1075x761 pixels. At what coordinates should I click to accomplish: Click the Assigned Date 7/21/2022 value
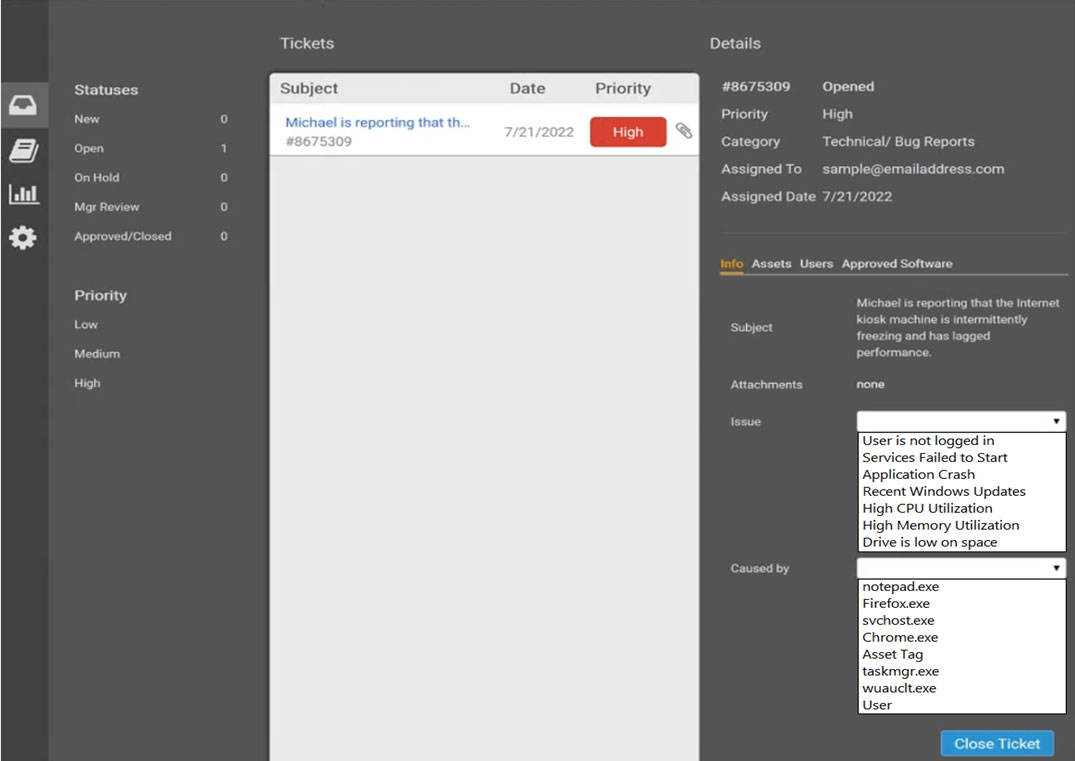[857, 196]
